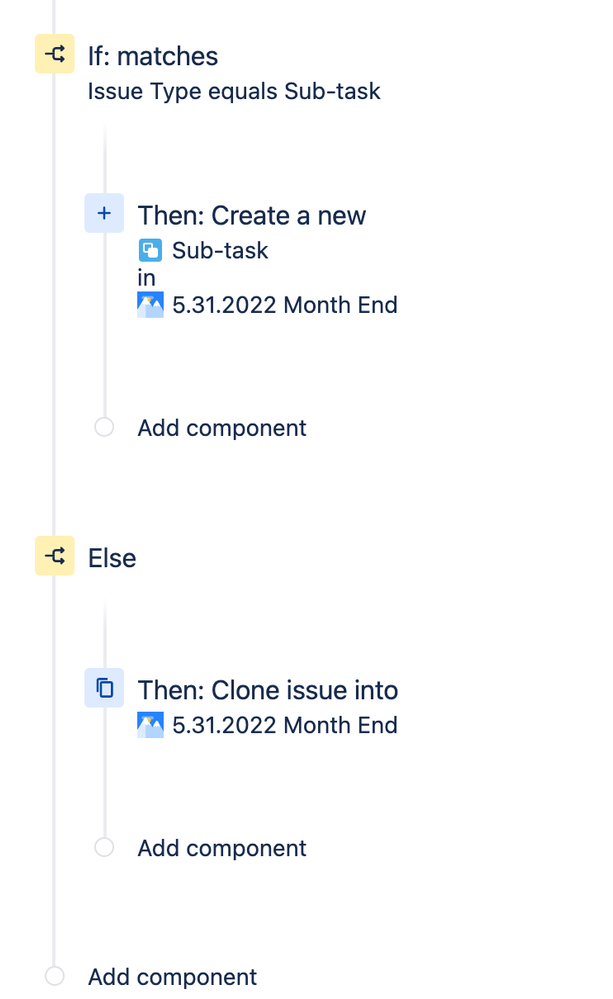The height and width of the screenshot is (999, 613).
Task: Open Then: Clone issue into action
Action: [268, 690]
